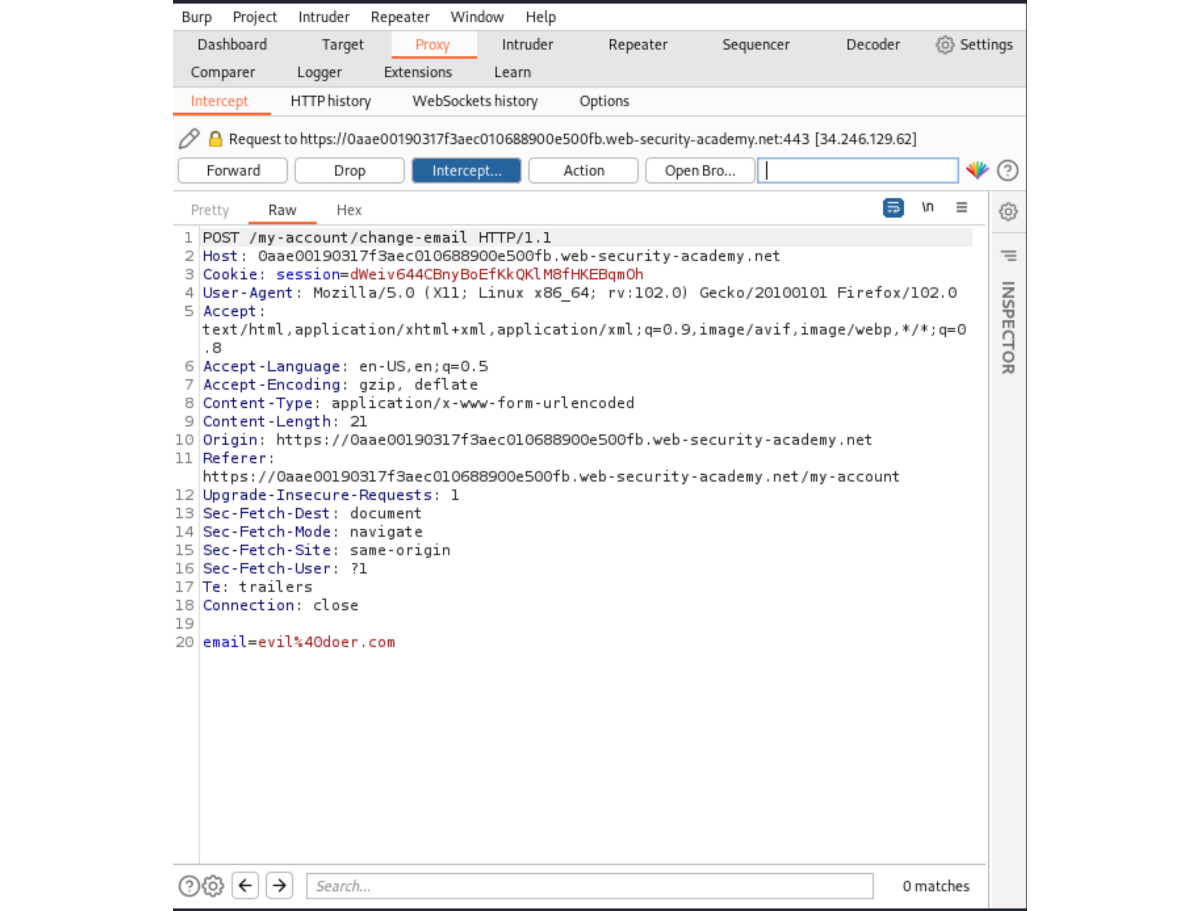Go to previous search match arrow

[x=246, y=885]
